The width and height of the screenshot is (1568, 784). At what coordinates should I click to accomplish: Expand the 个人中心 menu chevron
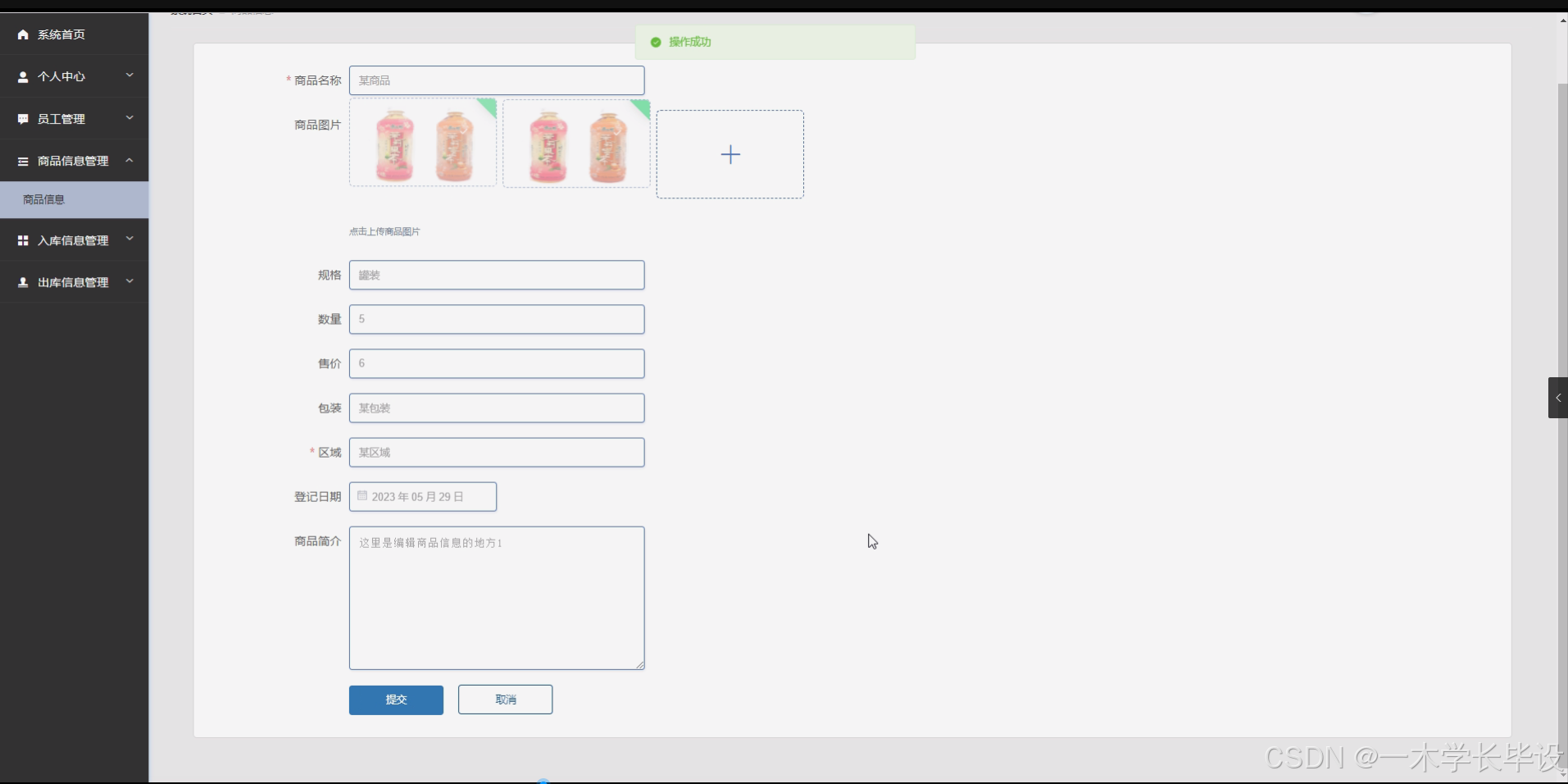pyautogui.click(x=130, y=75)
